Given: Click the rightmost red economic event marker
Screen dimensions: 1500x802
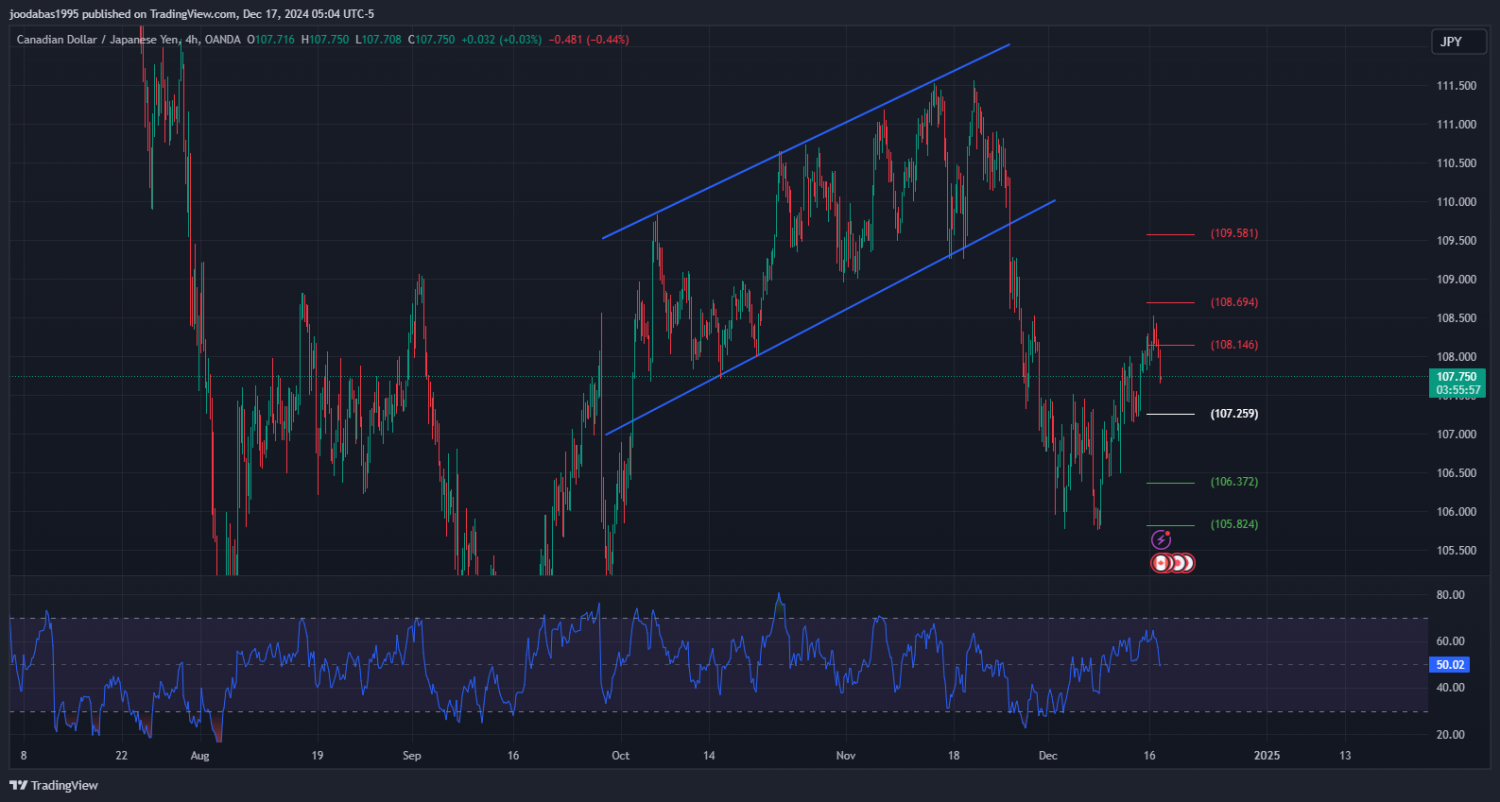Looking at the screenshot, I should click(x=1186, y=563).
